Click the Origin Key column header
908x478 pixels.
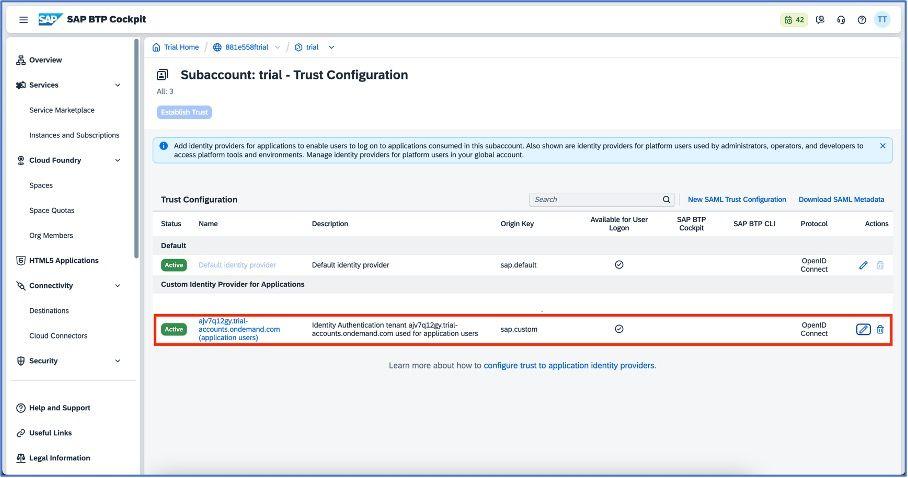tap(517, 224)
